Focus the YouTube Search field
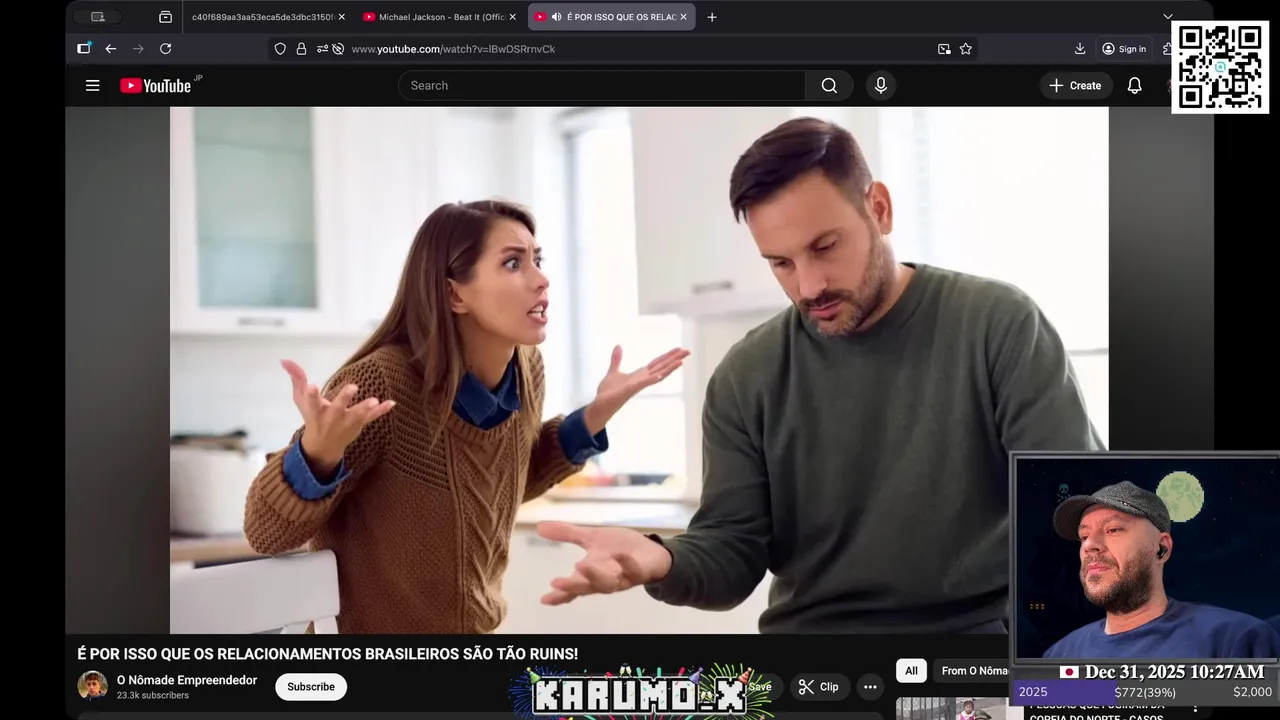This screenshot has width=1280, height=720. 602,86
